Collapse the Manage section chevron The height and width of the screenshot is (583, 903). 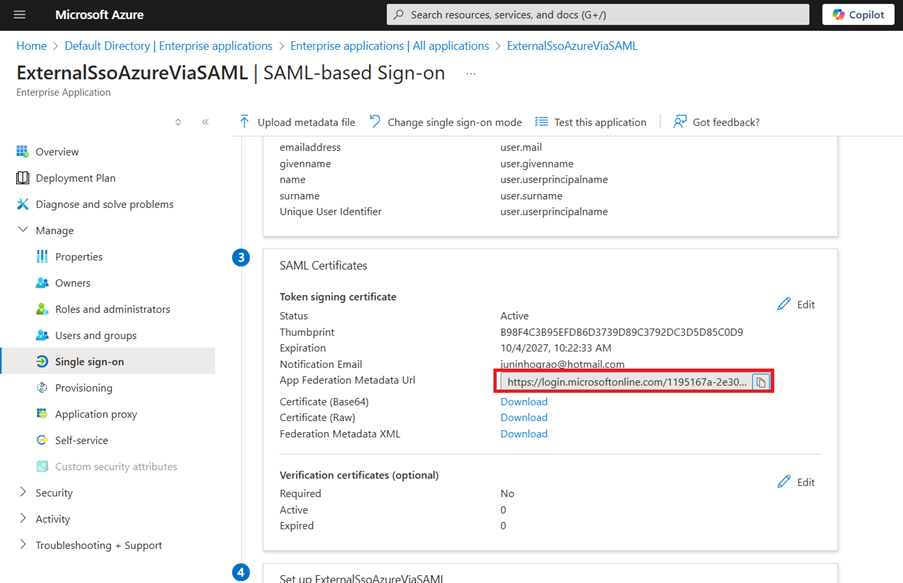pyautogui.click(x=23, y=230)
